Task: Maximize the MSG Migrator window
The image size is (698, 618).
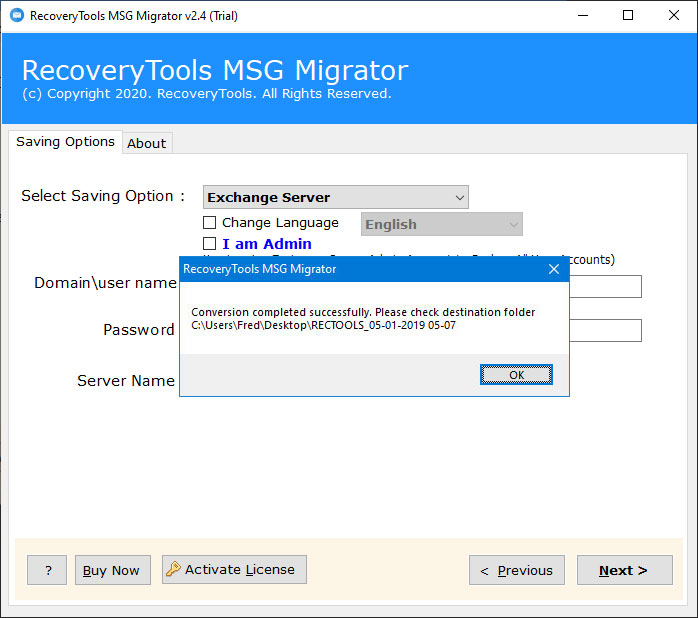Action: coord(628,16)
